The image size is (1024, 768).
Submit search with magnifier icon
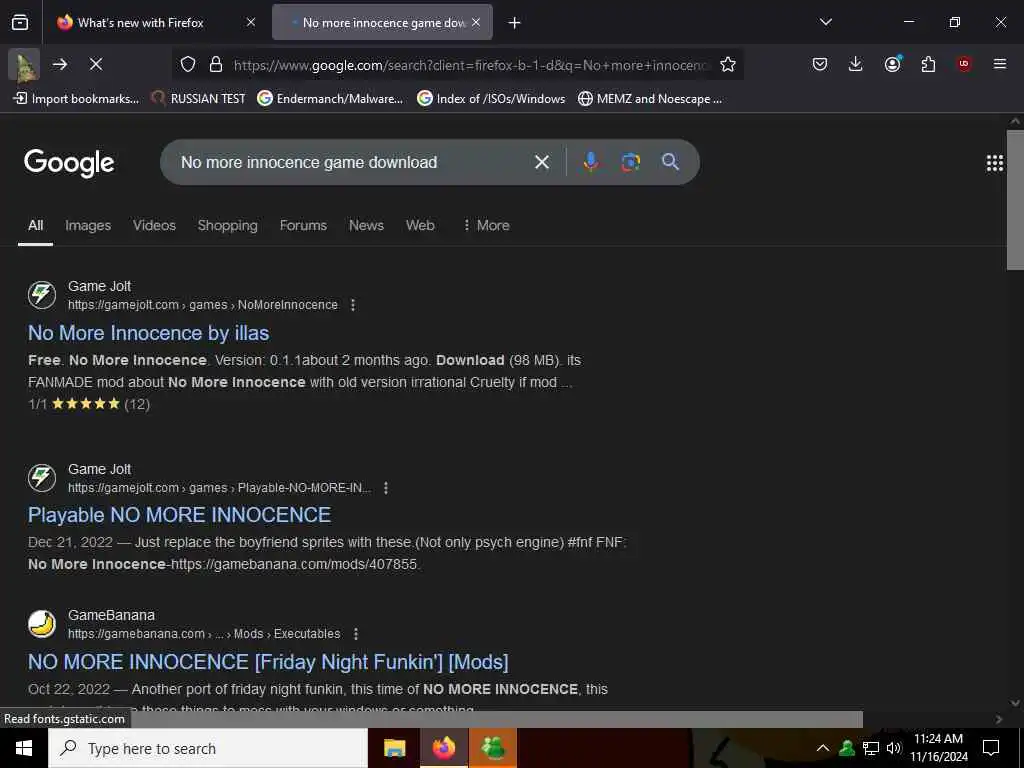point(670,162)
